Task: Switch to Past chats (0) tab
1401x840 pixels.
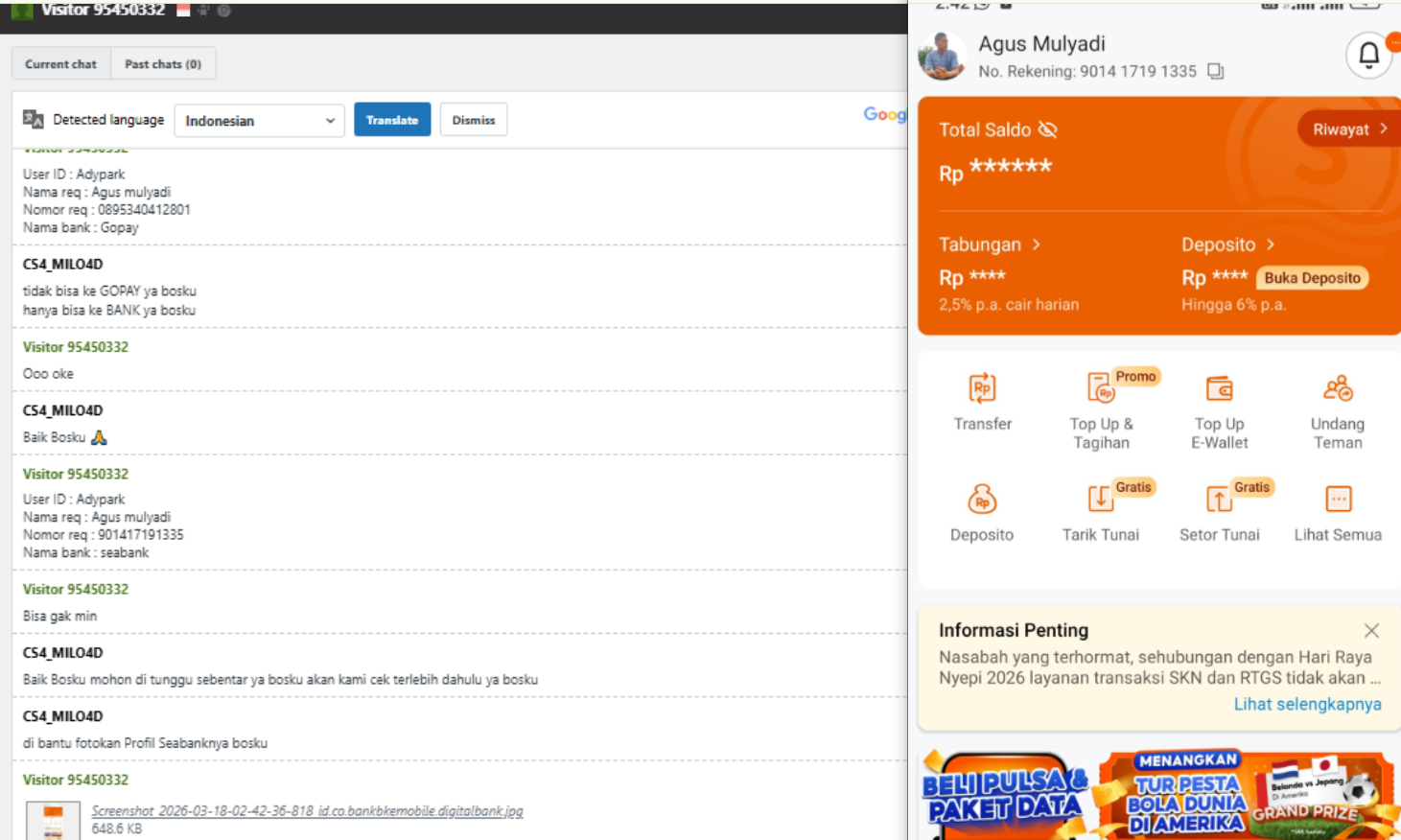Action: (163, 63)
